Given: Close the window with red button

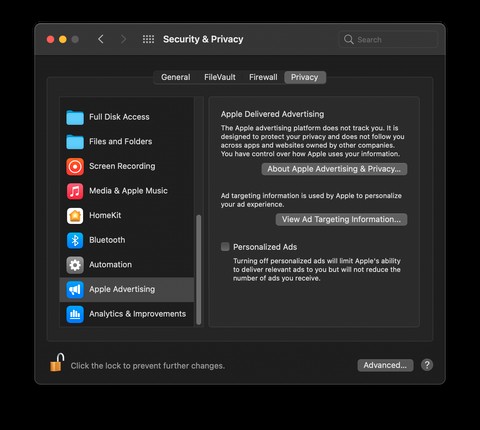Looking at the screenshot, I should coord(50,39).
